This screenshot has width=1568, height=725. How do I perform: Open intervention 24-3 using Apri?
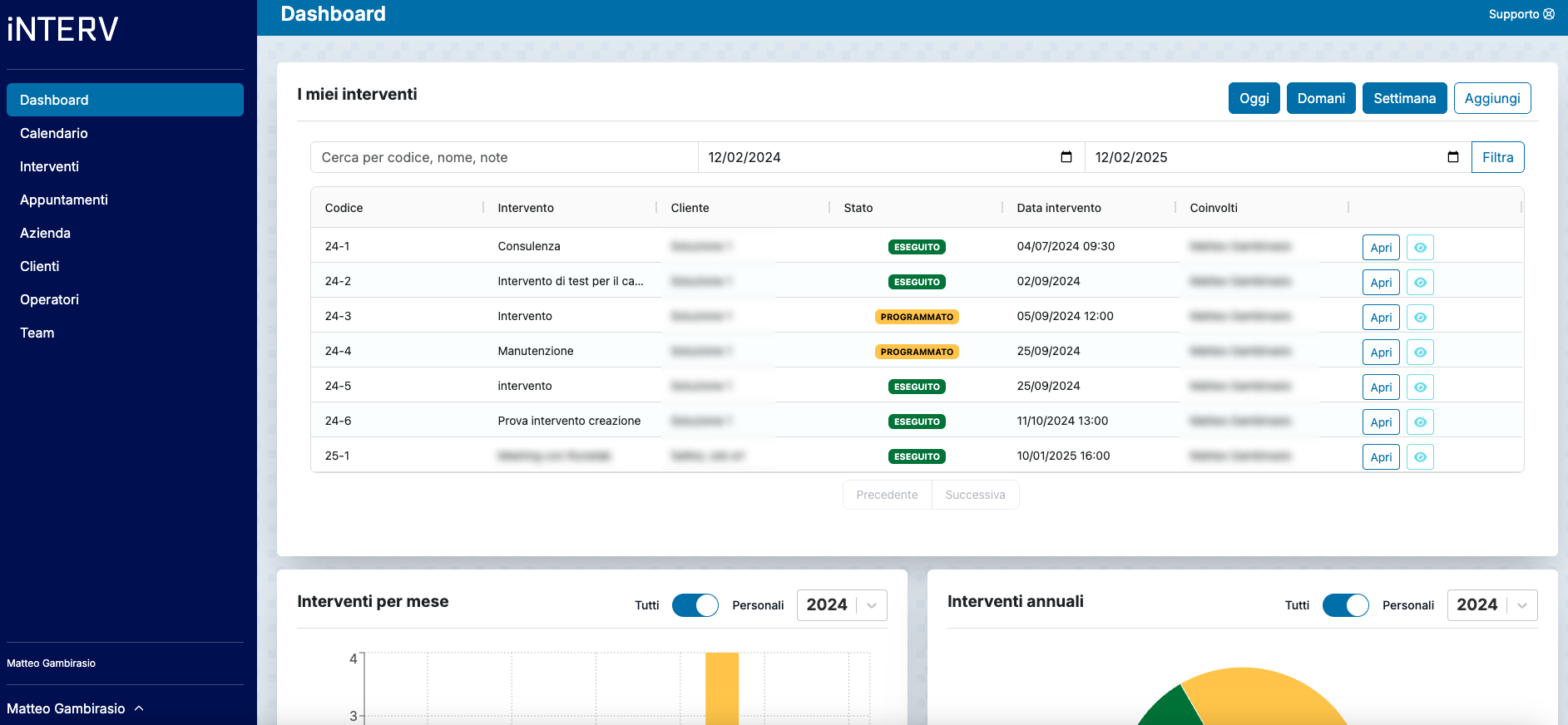tap(1381, 318)
